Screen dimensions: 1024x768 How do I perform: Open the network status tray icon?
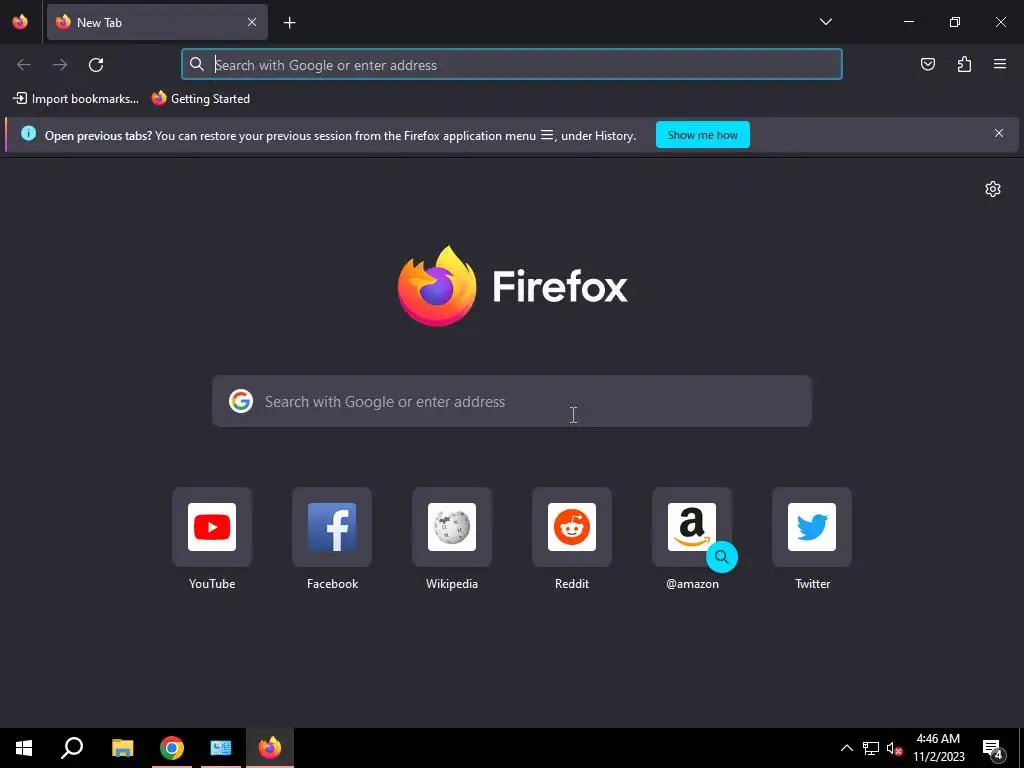click(x=871, y=748)
